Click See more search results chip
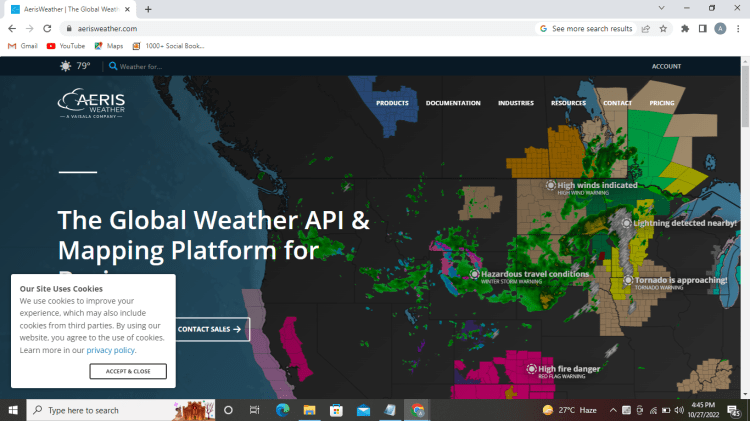 click(x=586, y=29)
